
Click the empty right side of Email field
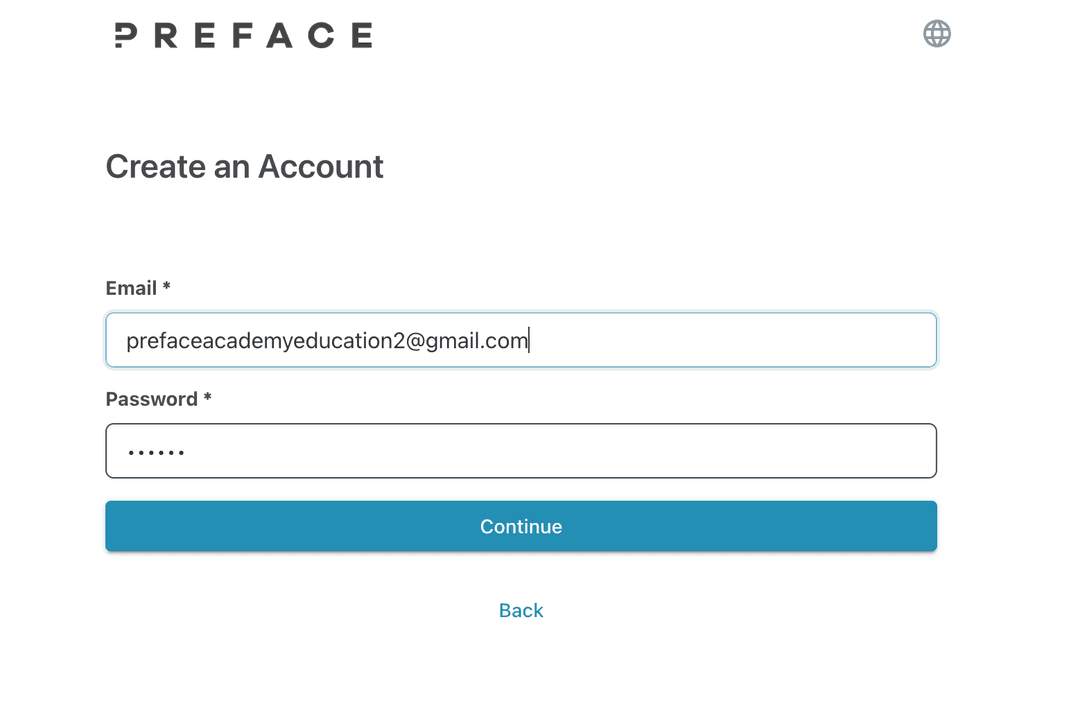(x=760, y=340)
